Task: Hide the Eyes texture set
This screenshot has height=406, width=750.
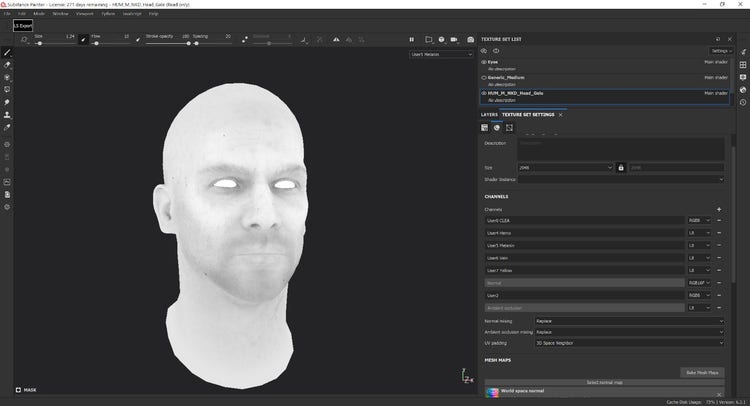Action: point(484,62)
